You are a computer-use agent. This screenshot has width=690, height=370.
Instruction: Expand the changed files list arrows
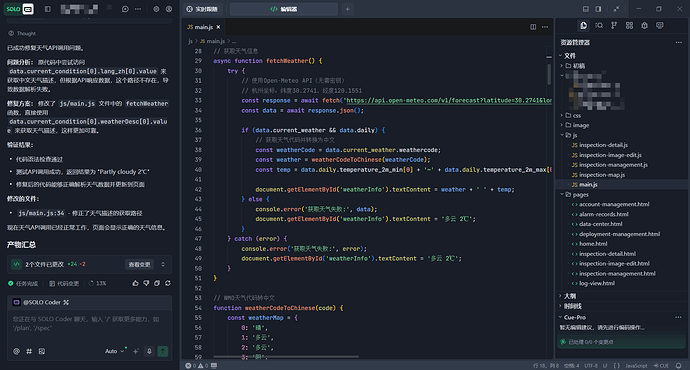pos(163,264)
